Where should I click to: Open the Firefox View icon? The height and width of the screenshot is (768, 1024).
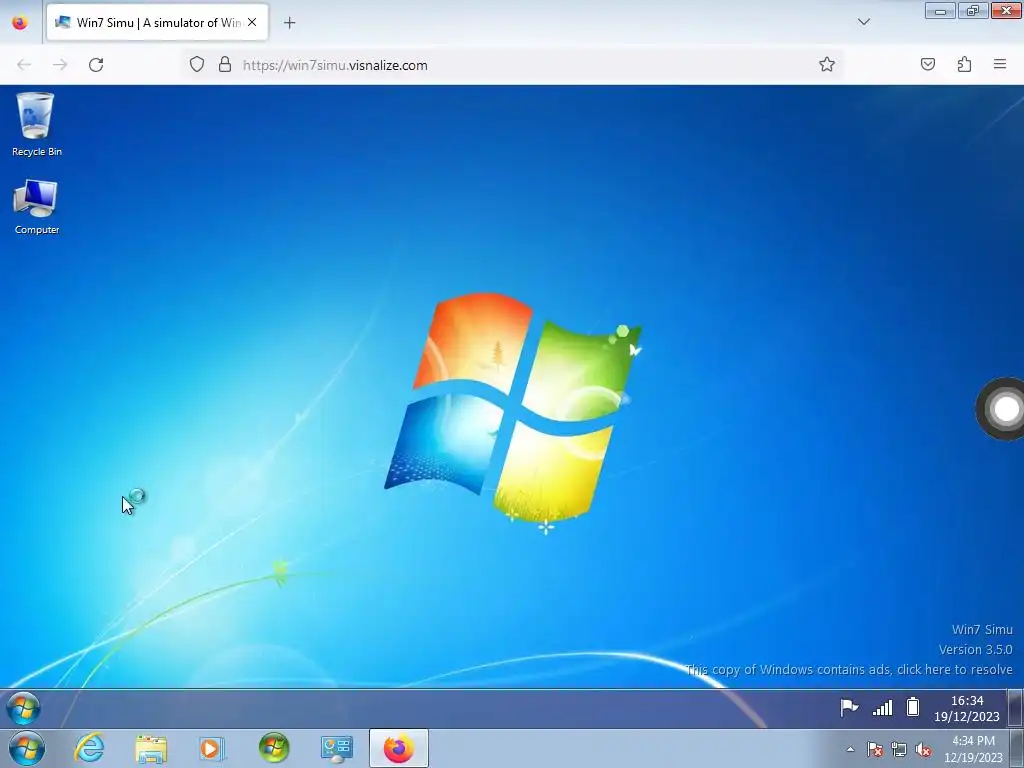(20, 22)
